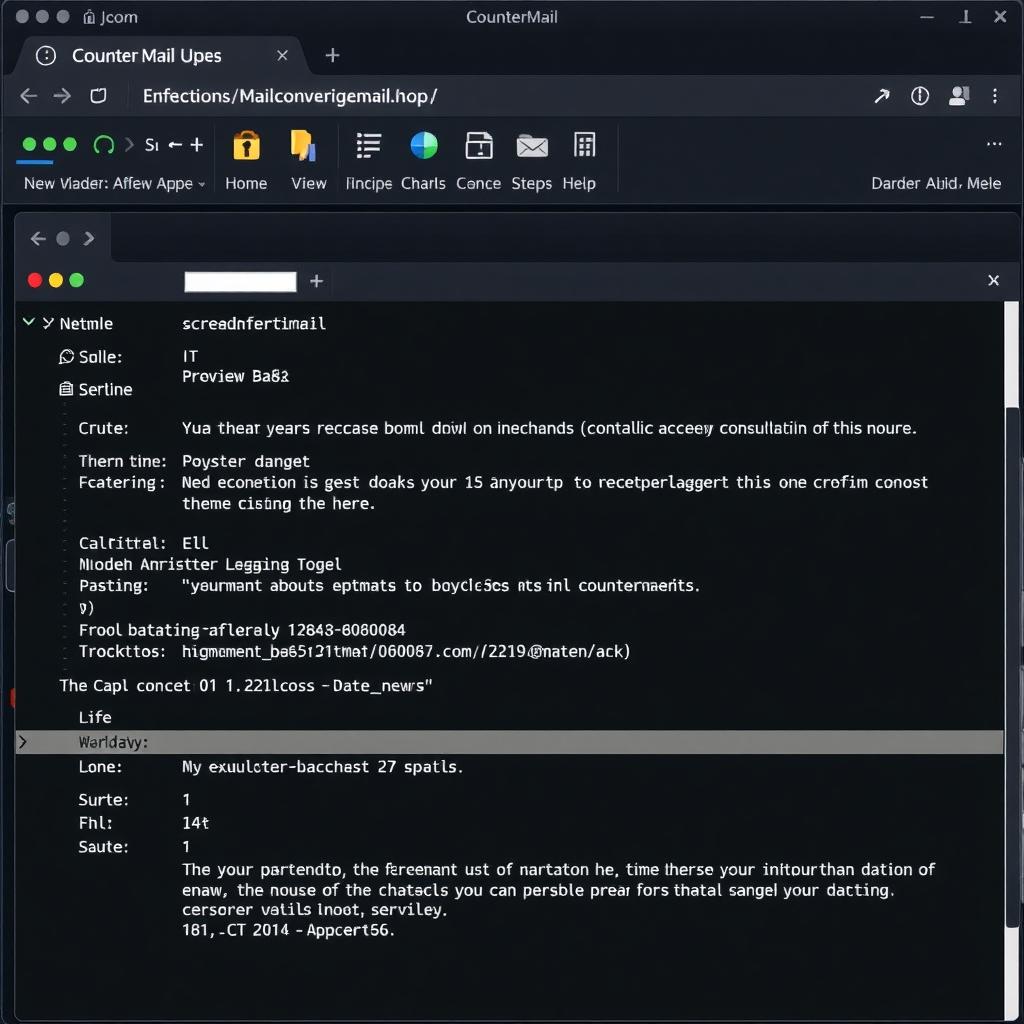Collapse the Netmle tree node
The width and height of the screenshot is (1024, 1024).
point(28,322)
